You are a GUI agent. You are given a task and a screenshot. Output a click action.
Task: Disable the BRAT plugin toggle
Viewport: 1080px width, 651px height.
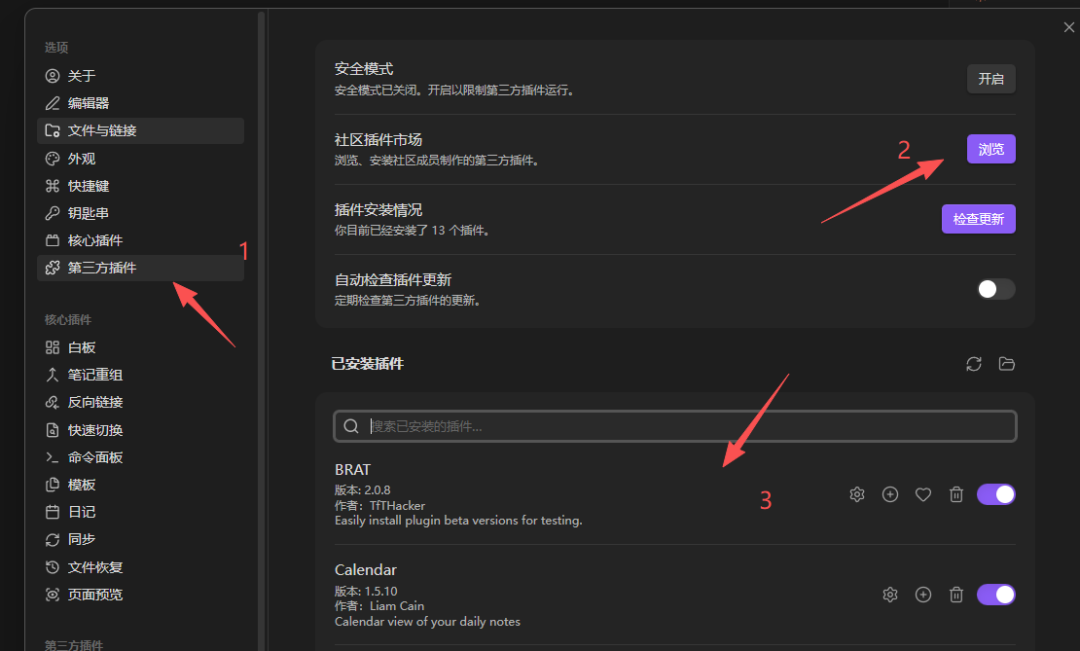(x=996, y=495)
